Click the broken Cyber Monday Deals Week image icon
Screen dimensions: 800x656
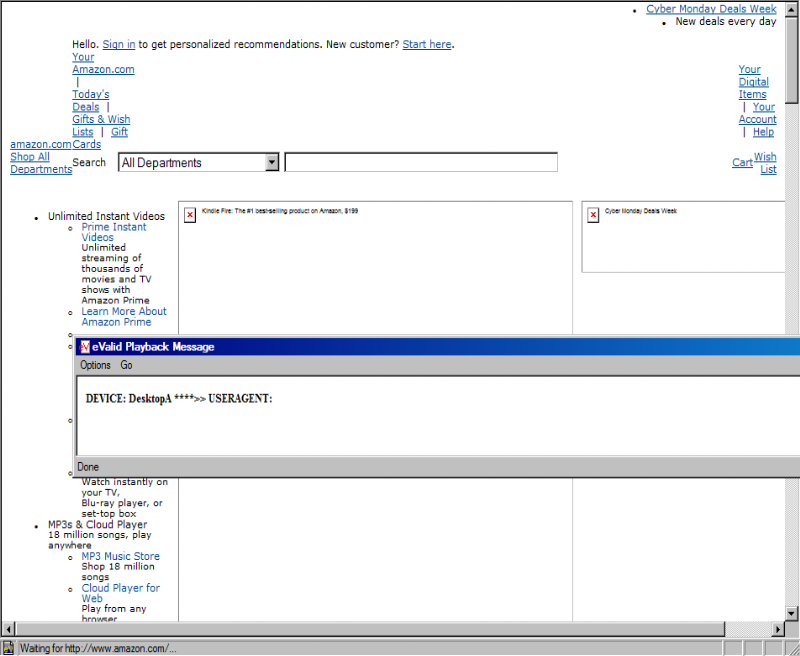point(593,215)
